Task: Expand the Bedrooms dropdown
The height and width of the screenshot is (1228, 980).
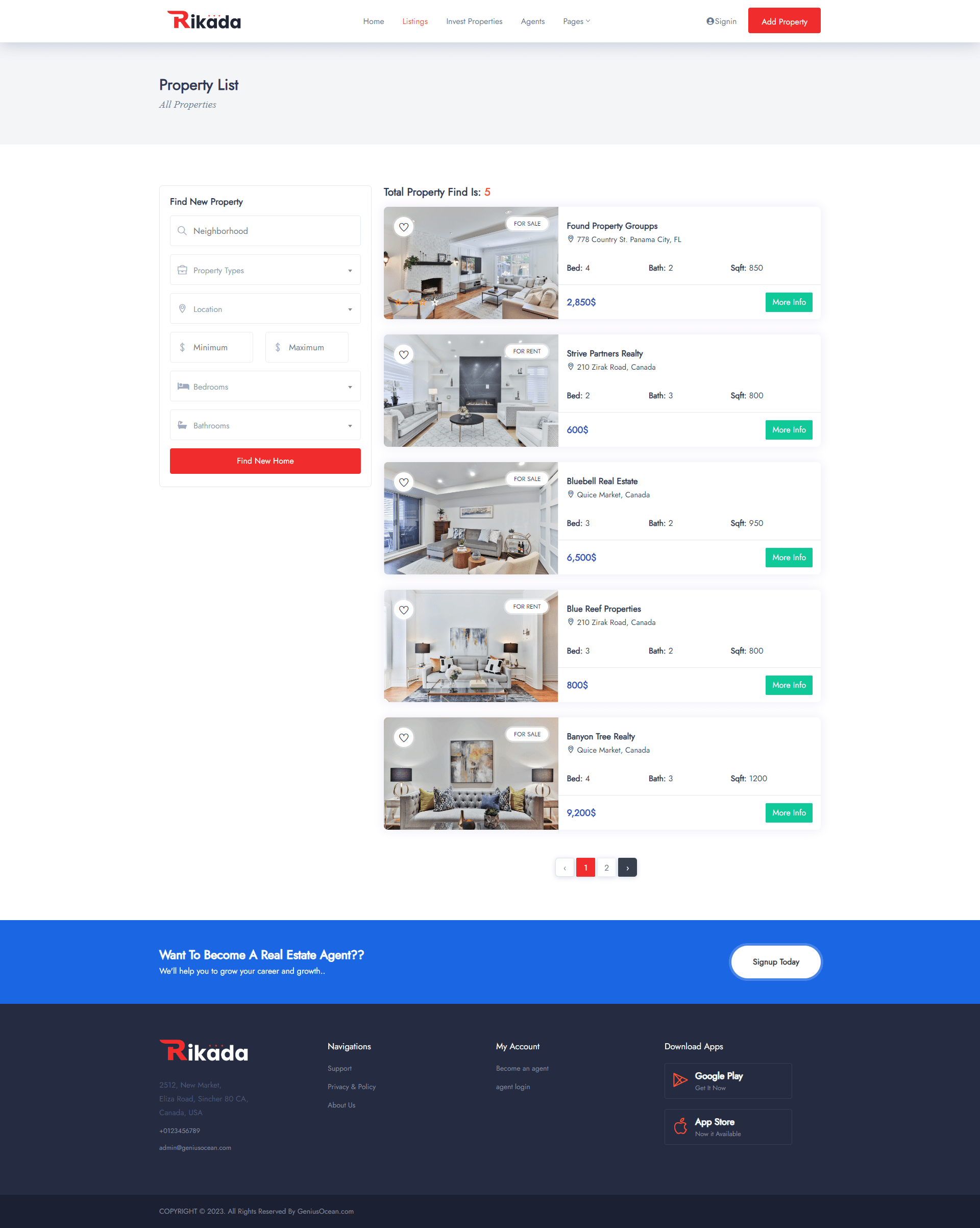Action: pyautogui.click(x=265, y=386)
